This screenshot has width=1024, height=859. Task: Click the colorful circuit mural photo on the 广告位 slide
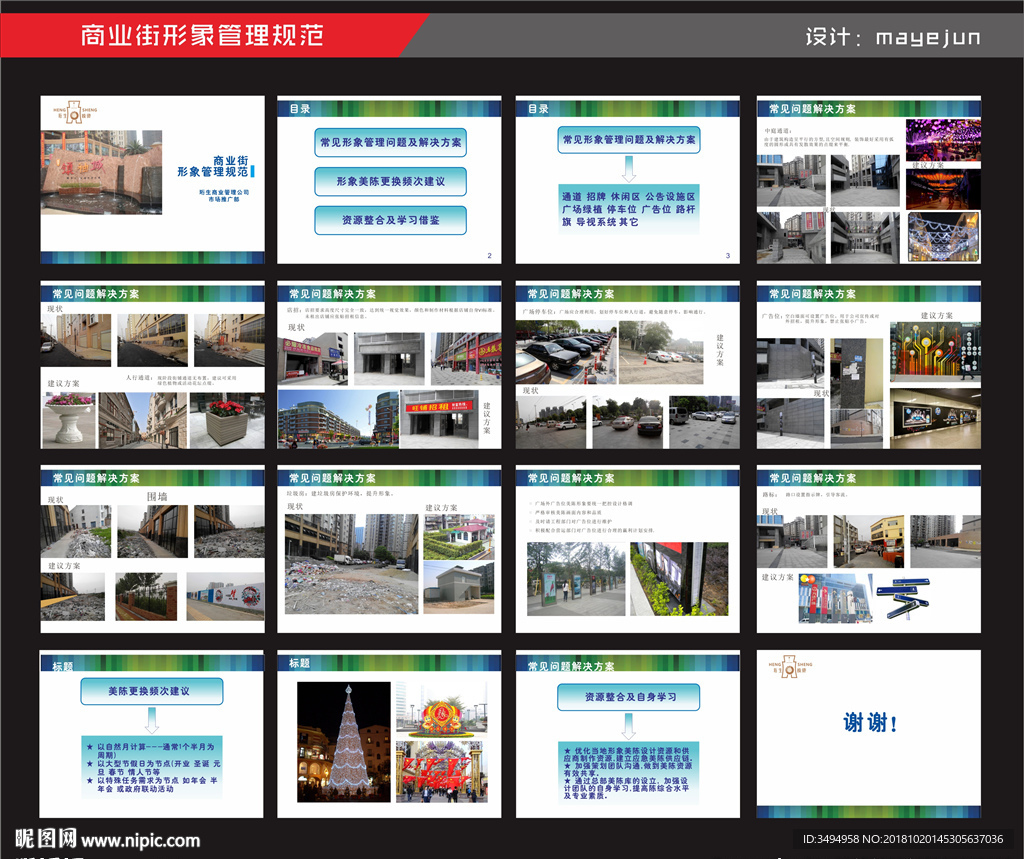coord(935,351)
